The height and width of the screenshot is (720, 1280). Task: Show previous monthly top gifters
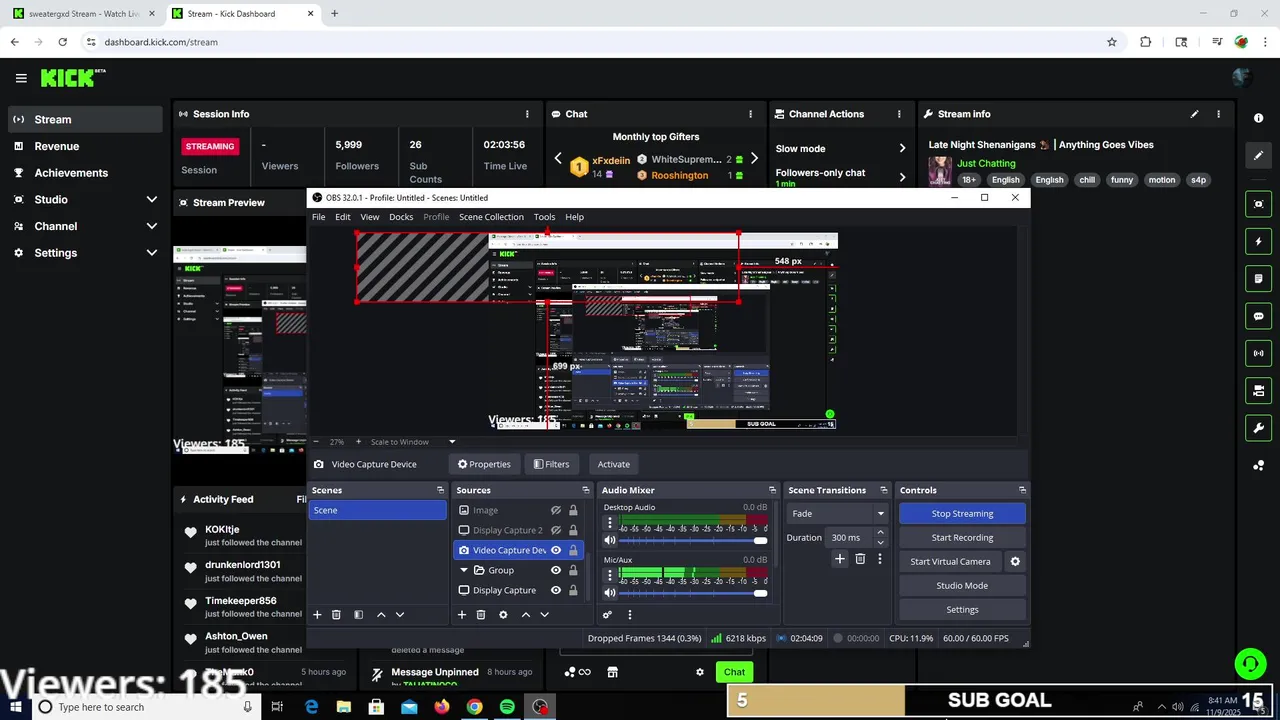pyautogui.click(x=558, y=158)
